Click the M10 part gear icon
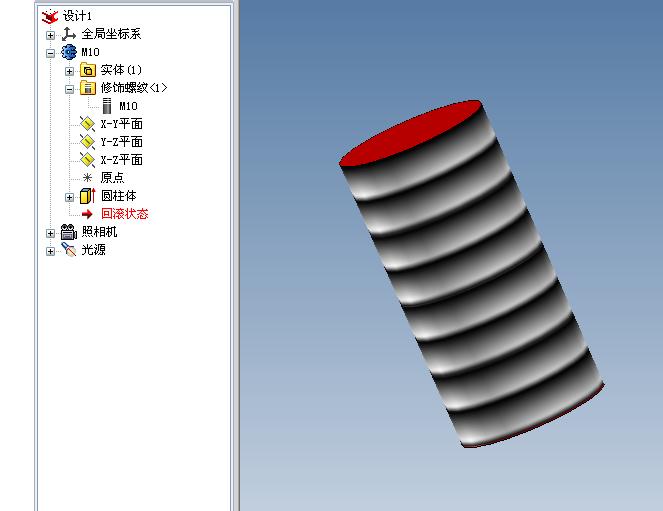Image resolution: width=663 pixels, height=511 pixels. coord(68,52)
